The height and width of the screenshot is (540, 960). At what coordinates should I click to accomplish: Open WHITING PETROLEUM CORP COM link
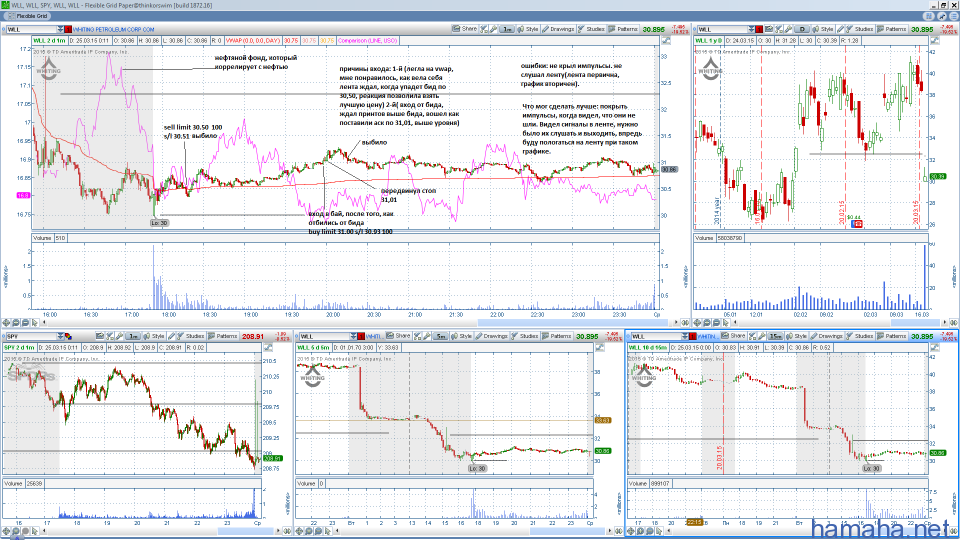(114, 29)
